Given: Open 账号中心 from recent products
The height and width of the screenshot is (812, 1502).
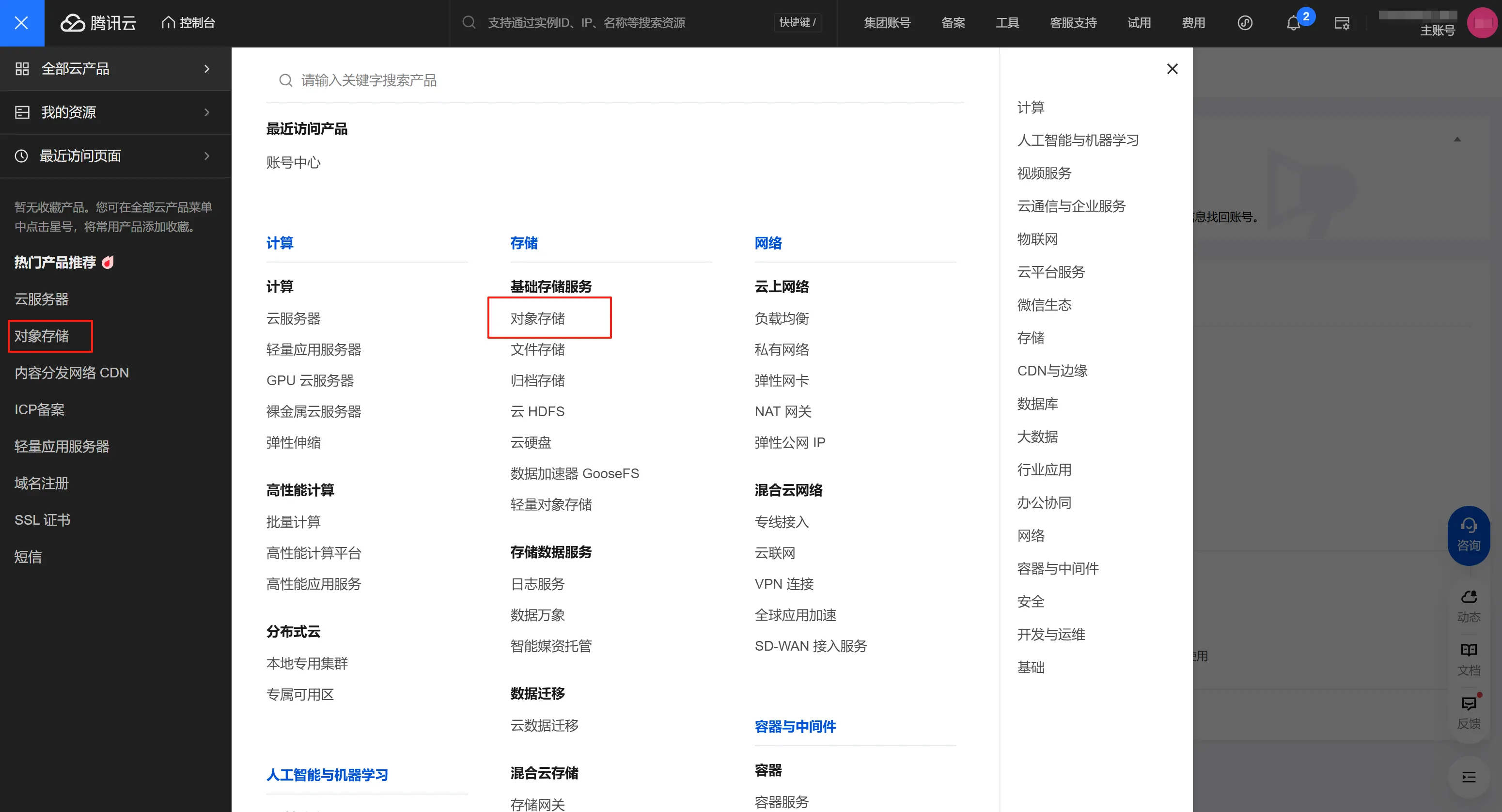Looking at the screenshot, I should point(293,163).
